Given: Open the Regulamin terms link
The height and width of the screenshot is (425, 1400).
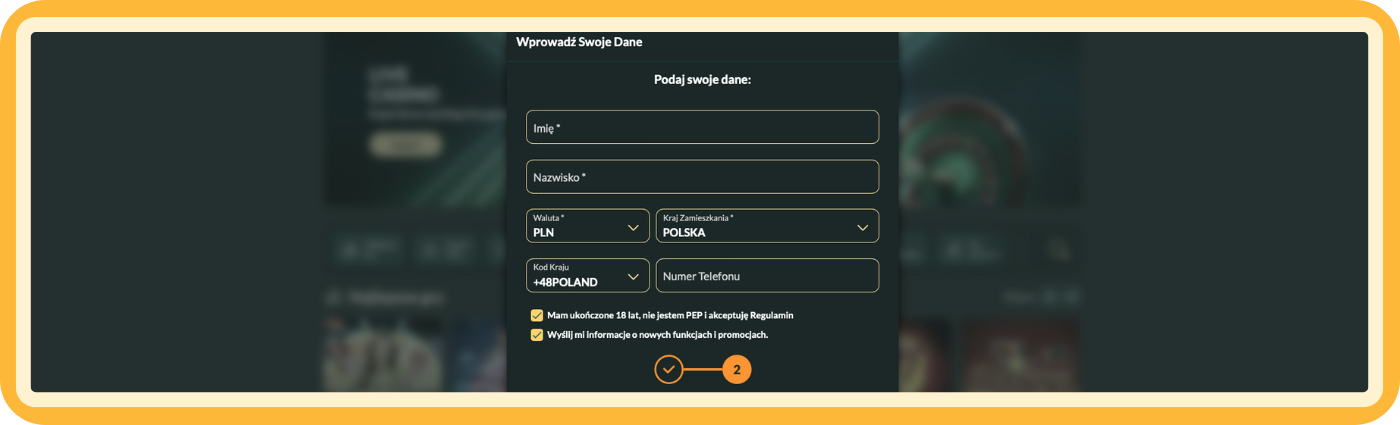Looking at the screenshot, I should click(x=768, y=315).
